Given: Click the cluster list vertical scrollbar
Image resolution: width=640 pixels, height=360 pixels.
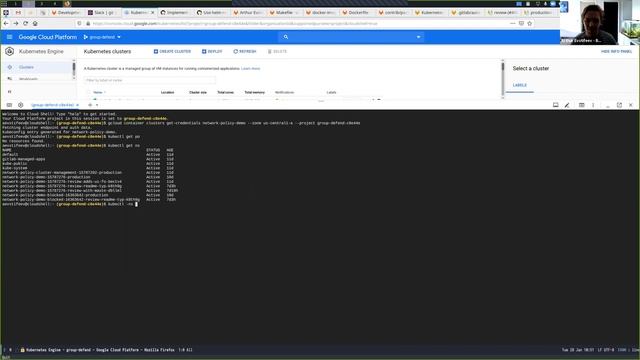Looking at the screenshot, I should click(502, 80).
